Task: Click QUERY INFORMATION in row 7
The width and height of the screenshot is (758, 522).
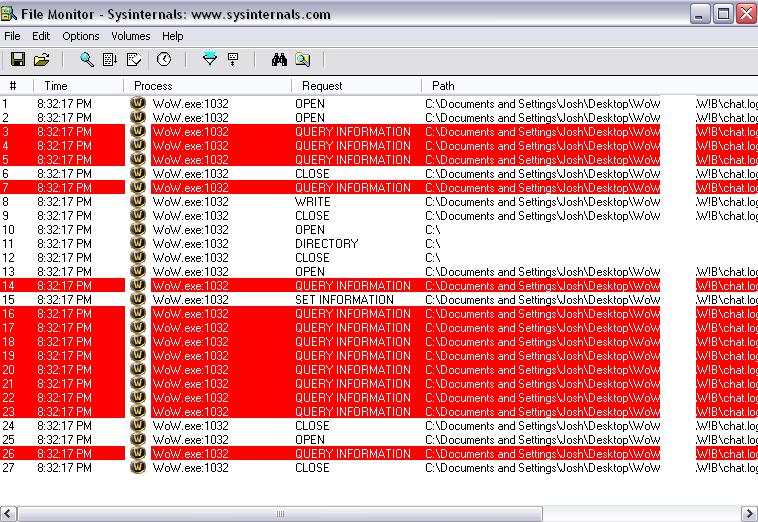Action: pos(353,188)
